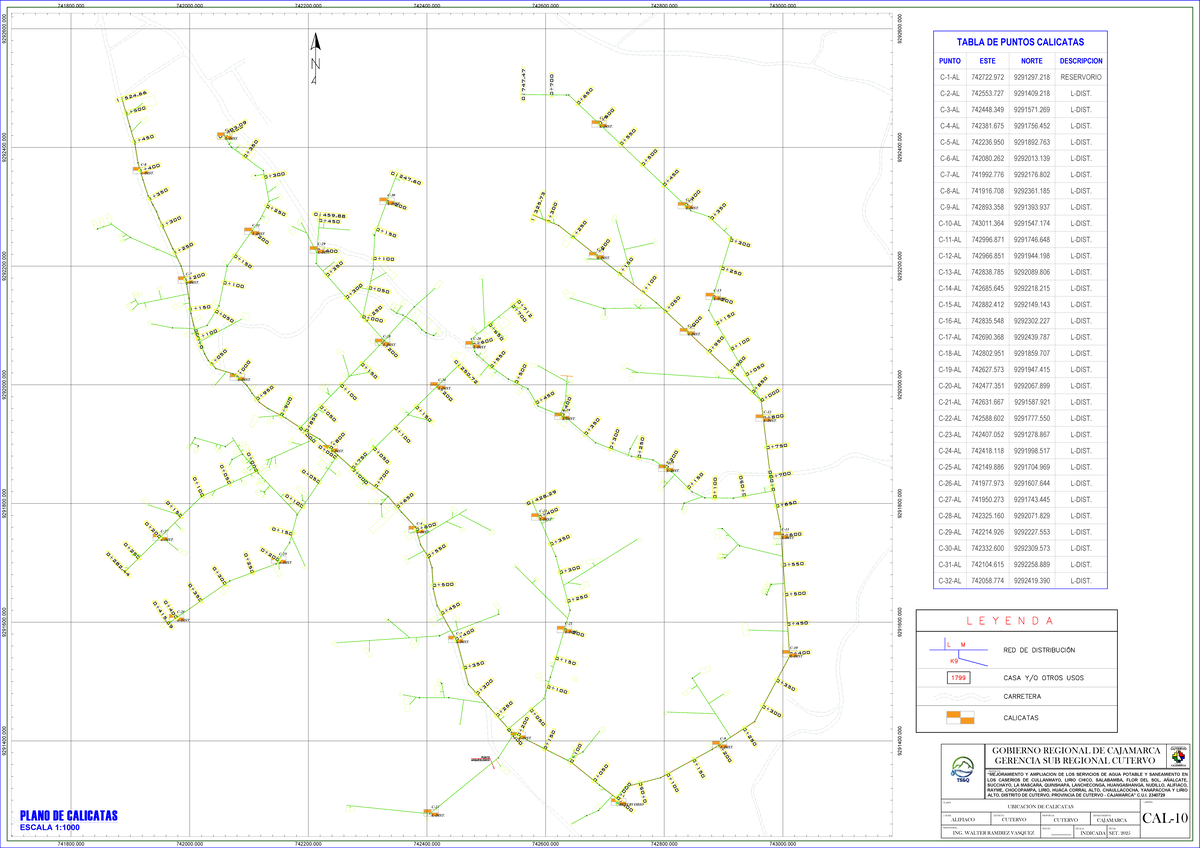Click the 'C-25-AL' point cell
The width and height of the screenshot is (1200, 848).
click(x=949, y=466)
